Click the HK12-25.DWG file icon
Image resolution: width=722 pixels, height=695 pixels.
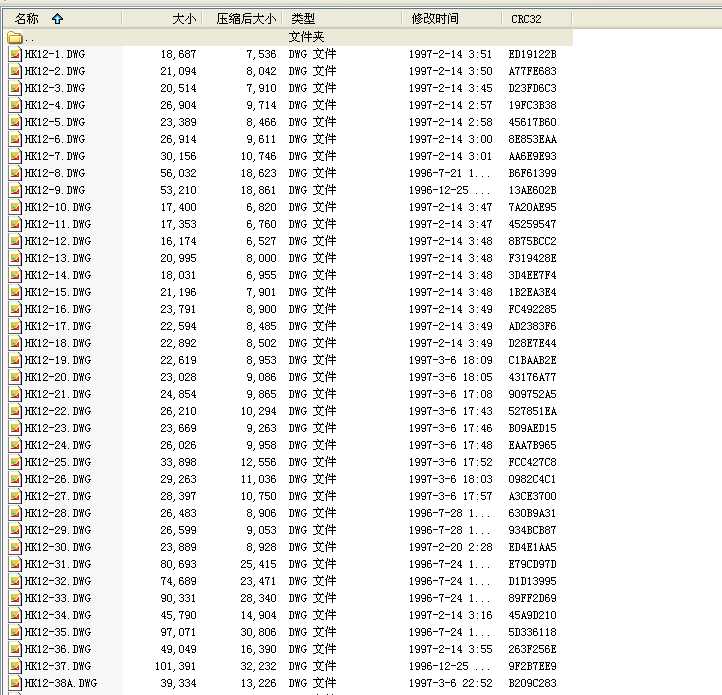click(15, 462)
